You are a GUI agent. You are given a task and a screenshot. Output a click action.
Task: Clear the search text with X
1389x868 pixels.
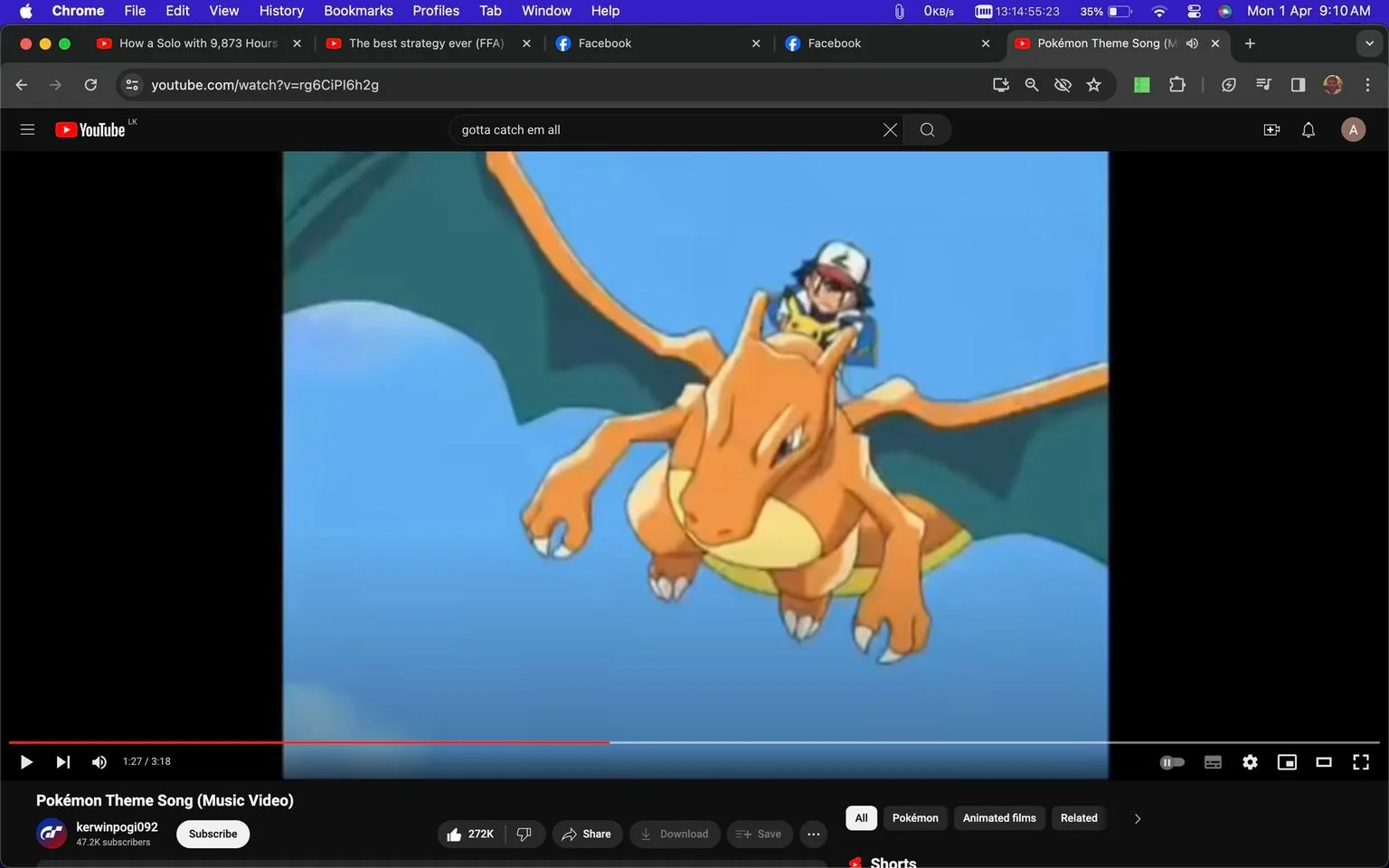pyautogui.click(x=890, y=129)
